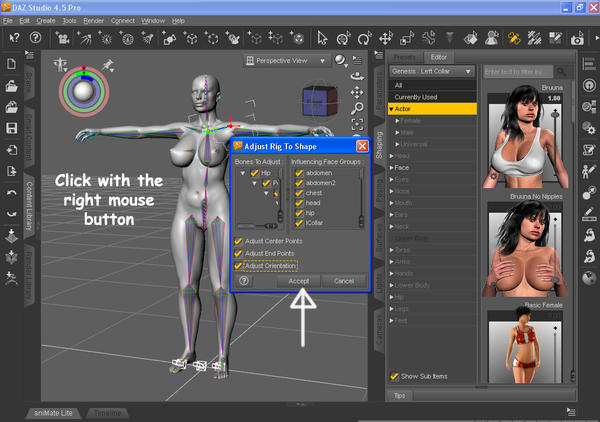Activate the Scale tool in toolbar

pyautogui.click(x=407, y=38)
